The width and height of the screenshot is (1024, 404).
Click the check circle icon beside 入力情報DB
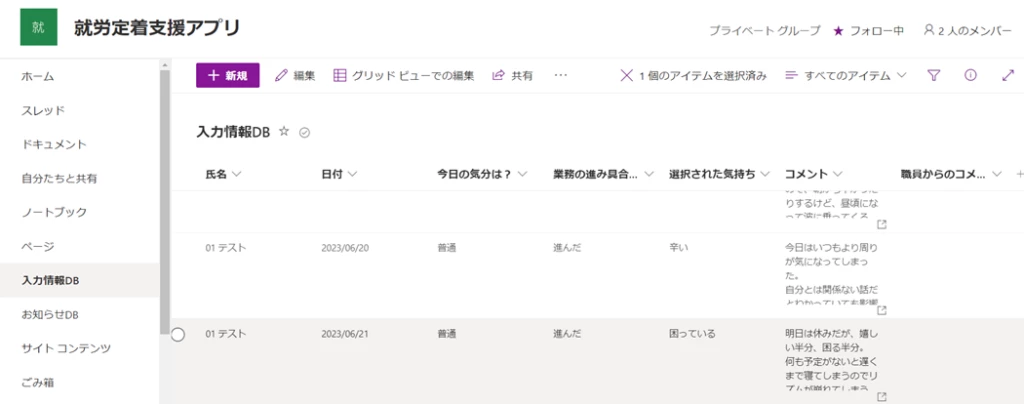coord(304,132)
